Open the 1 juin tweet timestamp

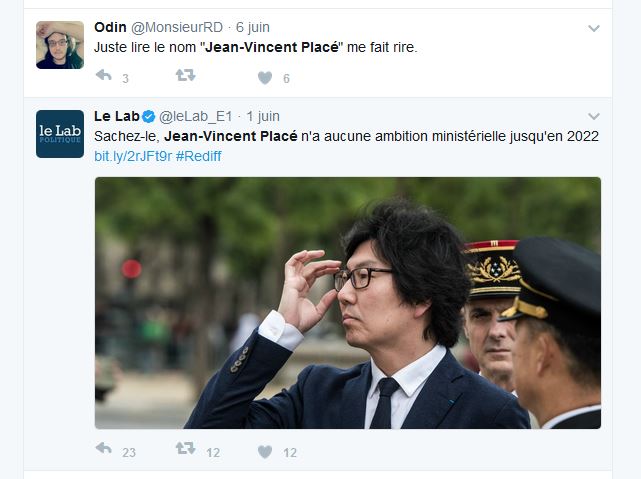263,116
